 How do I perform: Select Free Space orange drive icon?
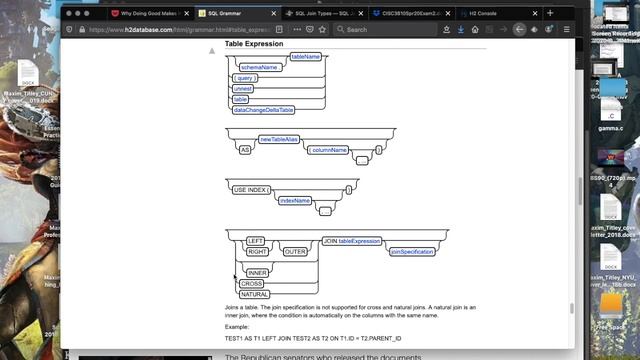tap(611, 306)
